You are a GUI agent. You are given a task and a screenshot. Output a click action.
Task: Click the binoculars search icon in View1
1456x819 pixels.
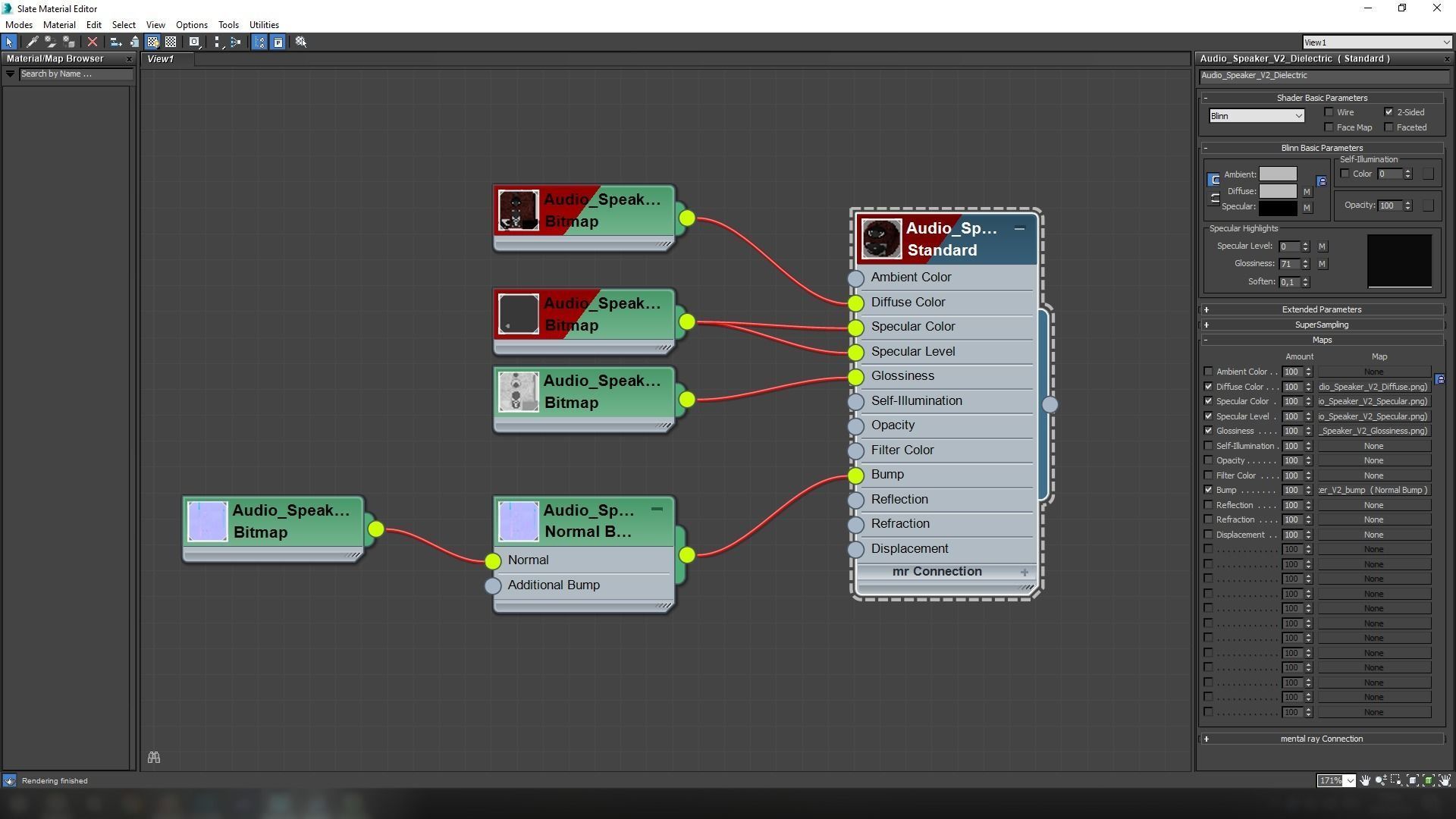pos(154,758)
